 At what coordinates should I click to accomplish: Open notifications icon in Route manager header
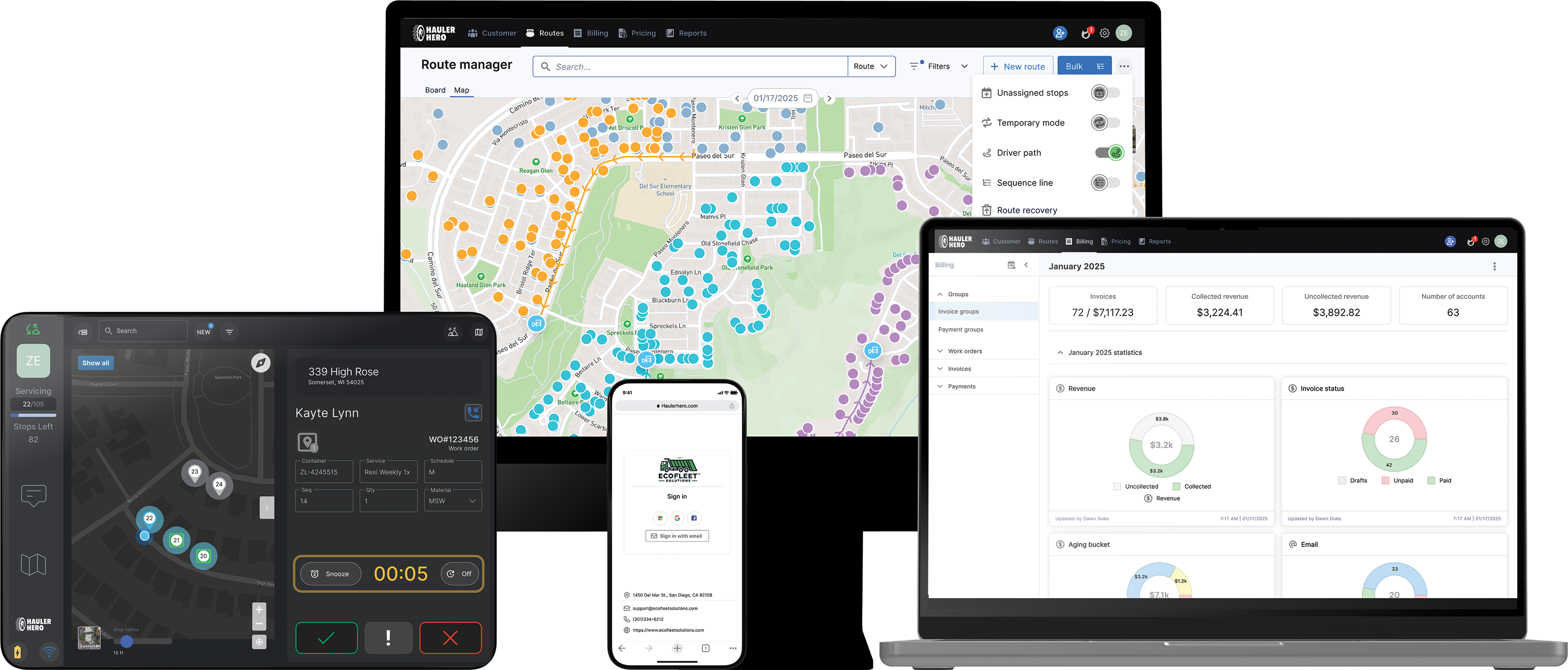tap(1086, 33)
